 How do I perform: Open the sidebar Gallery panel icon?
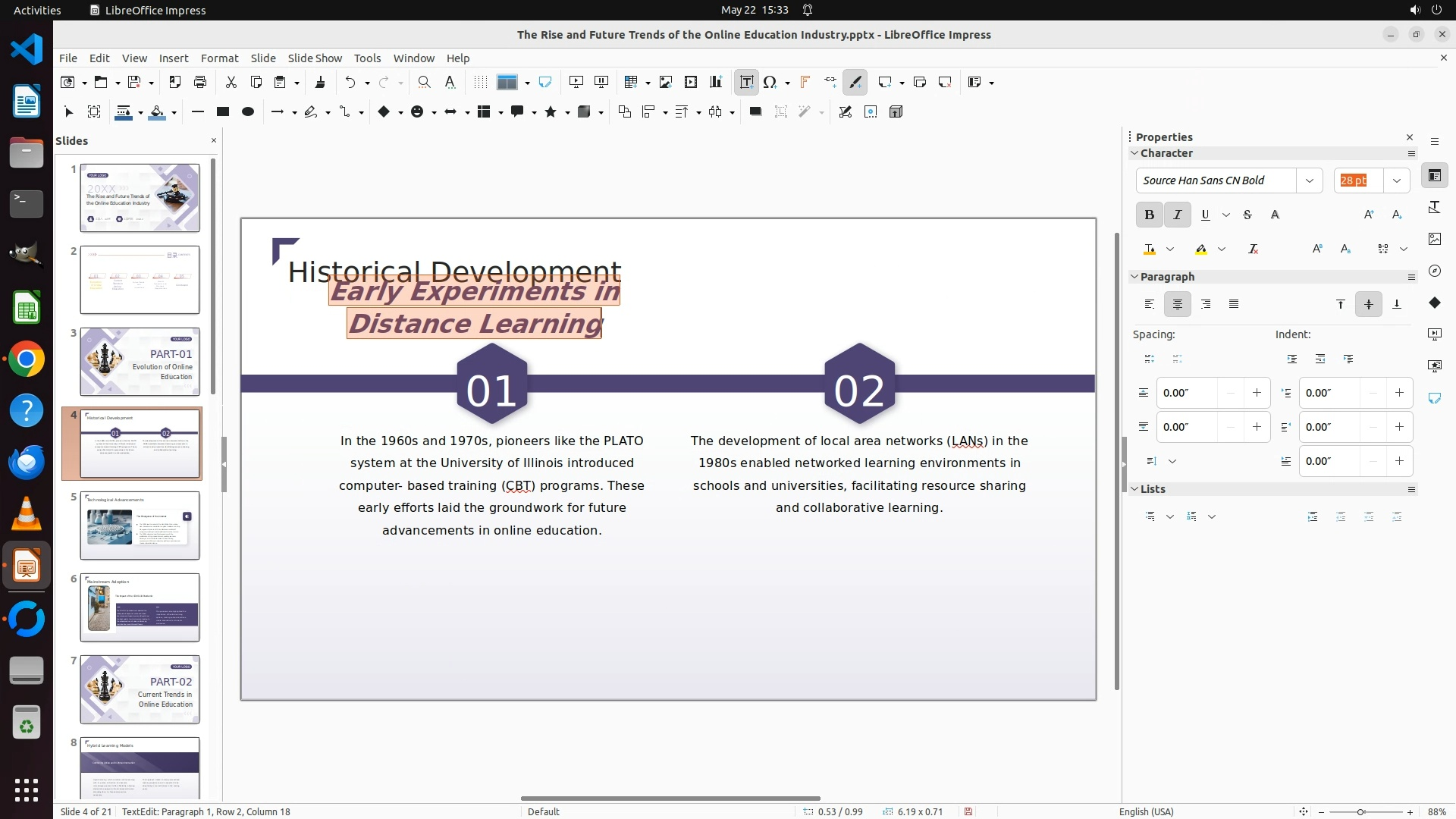tap(1434, 239)
